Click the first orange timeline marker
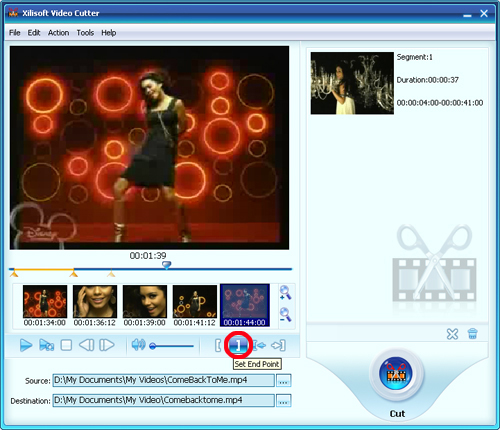Screen dimensions: 500x430 [14, 274]
